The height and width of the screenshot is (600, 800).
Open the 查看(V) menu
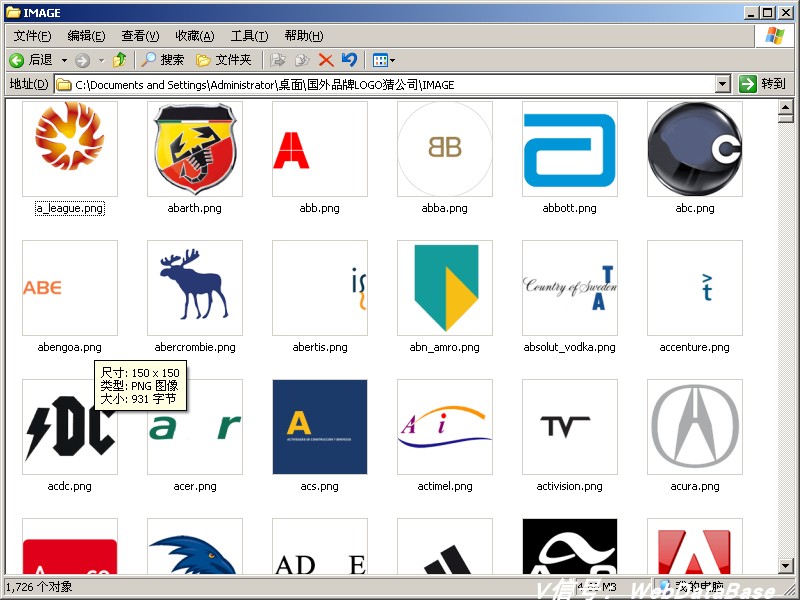[x=140, y=36]
